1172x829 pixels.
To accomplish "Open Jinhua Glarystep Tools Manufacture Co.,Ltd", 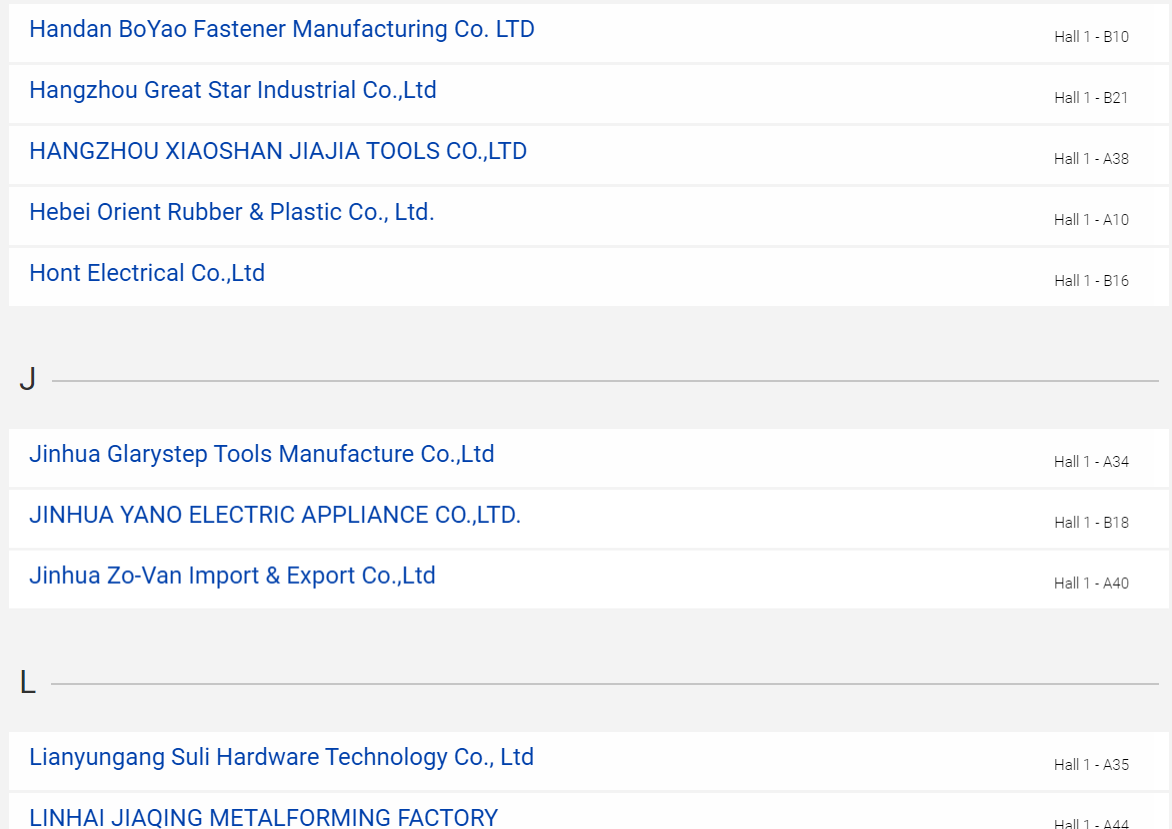I will (262, 454).
